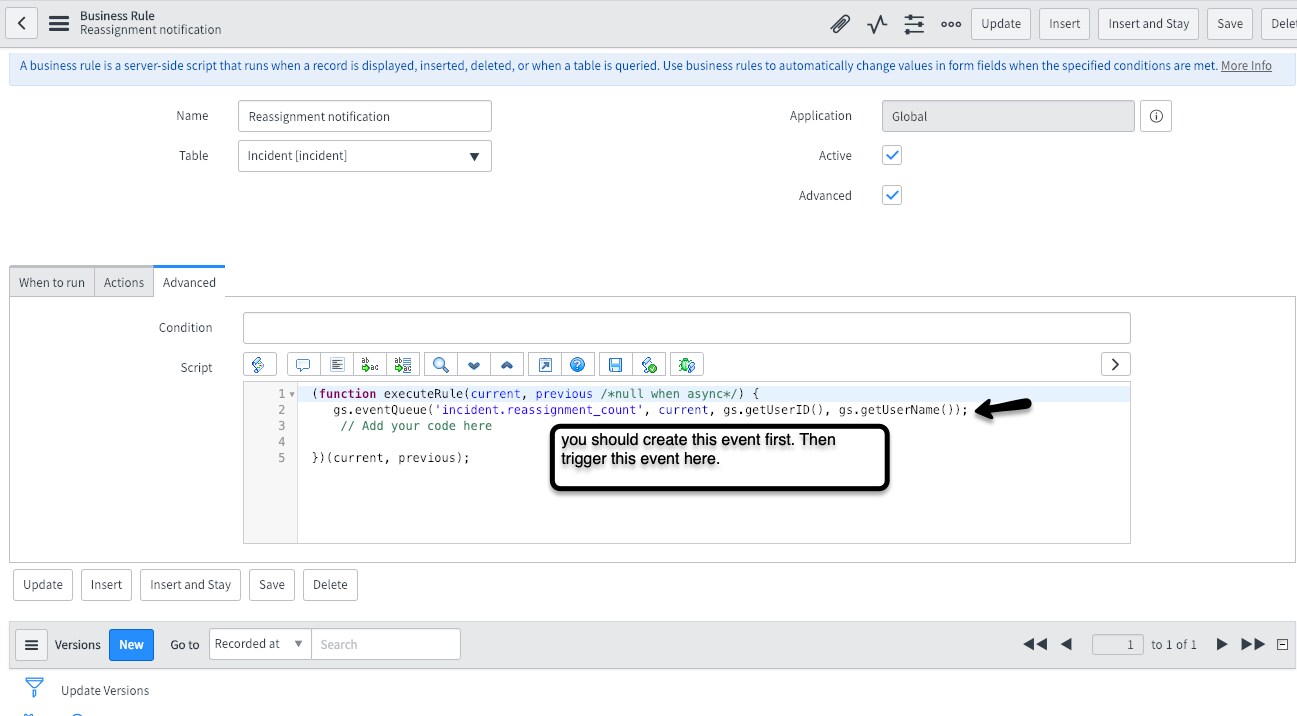This screenshot has height=716, width=1297.
Task: Toggle comment on the script line
Action: (303, 364)
